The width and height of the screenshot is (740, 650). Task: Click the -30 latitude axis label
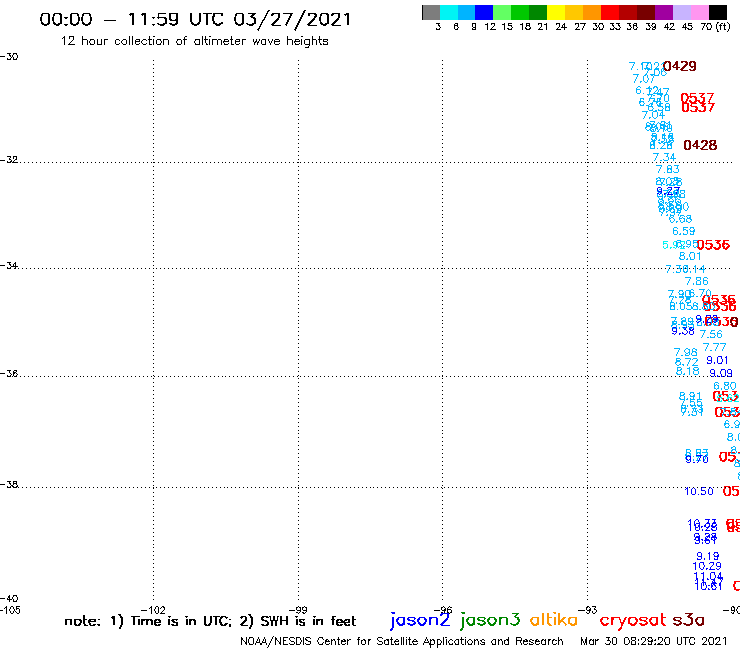[x=9, y=57]
